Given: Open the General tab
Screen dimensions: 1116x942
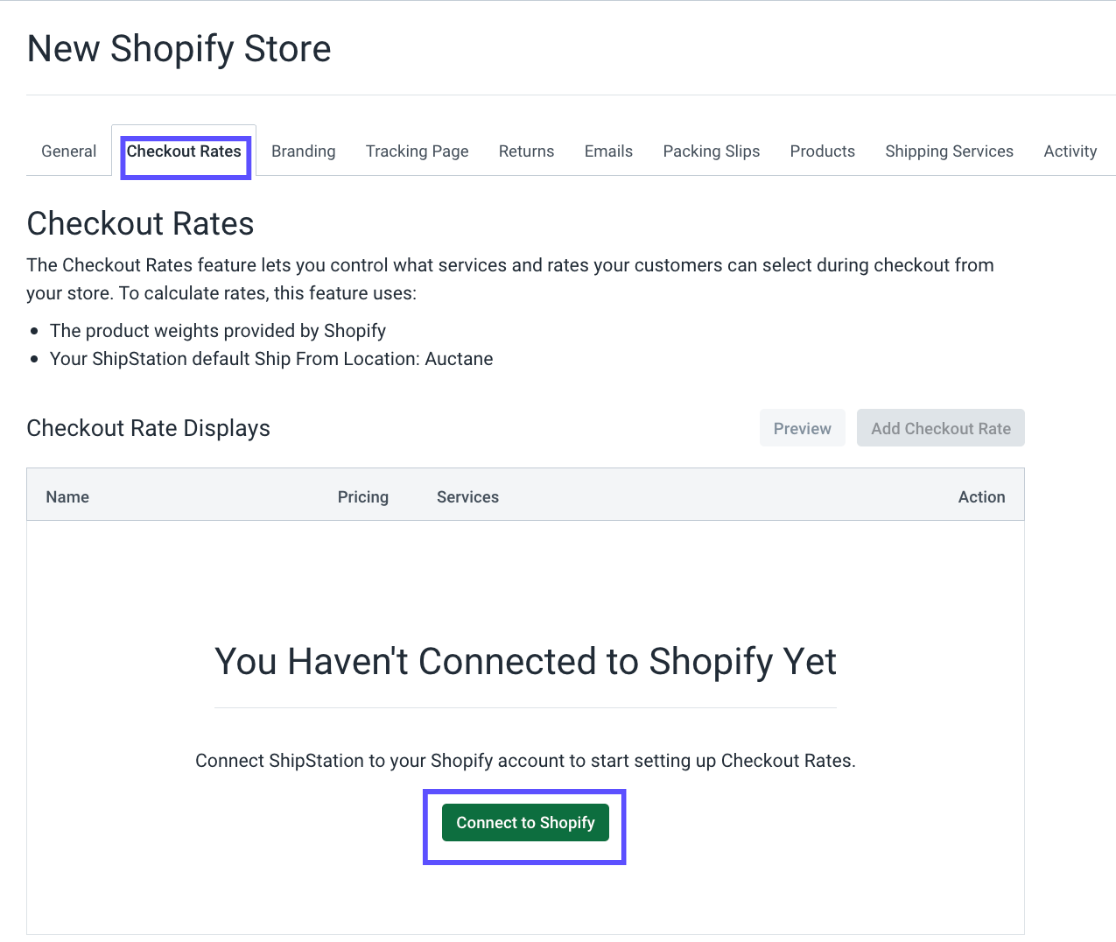Looking at the screenshot, I should (68, 151).
